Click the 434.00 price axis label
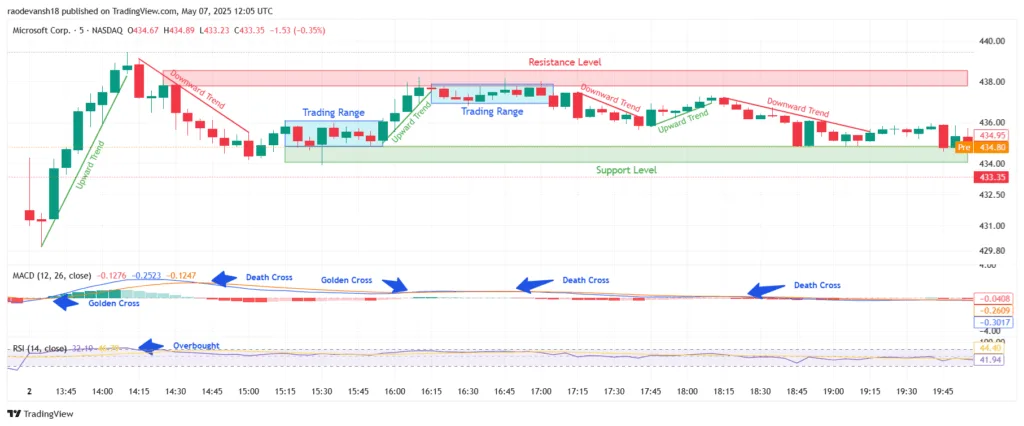The height and width of the screenshot is (426, 1024). [x=991, y=163]
